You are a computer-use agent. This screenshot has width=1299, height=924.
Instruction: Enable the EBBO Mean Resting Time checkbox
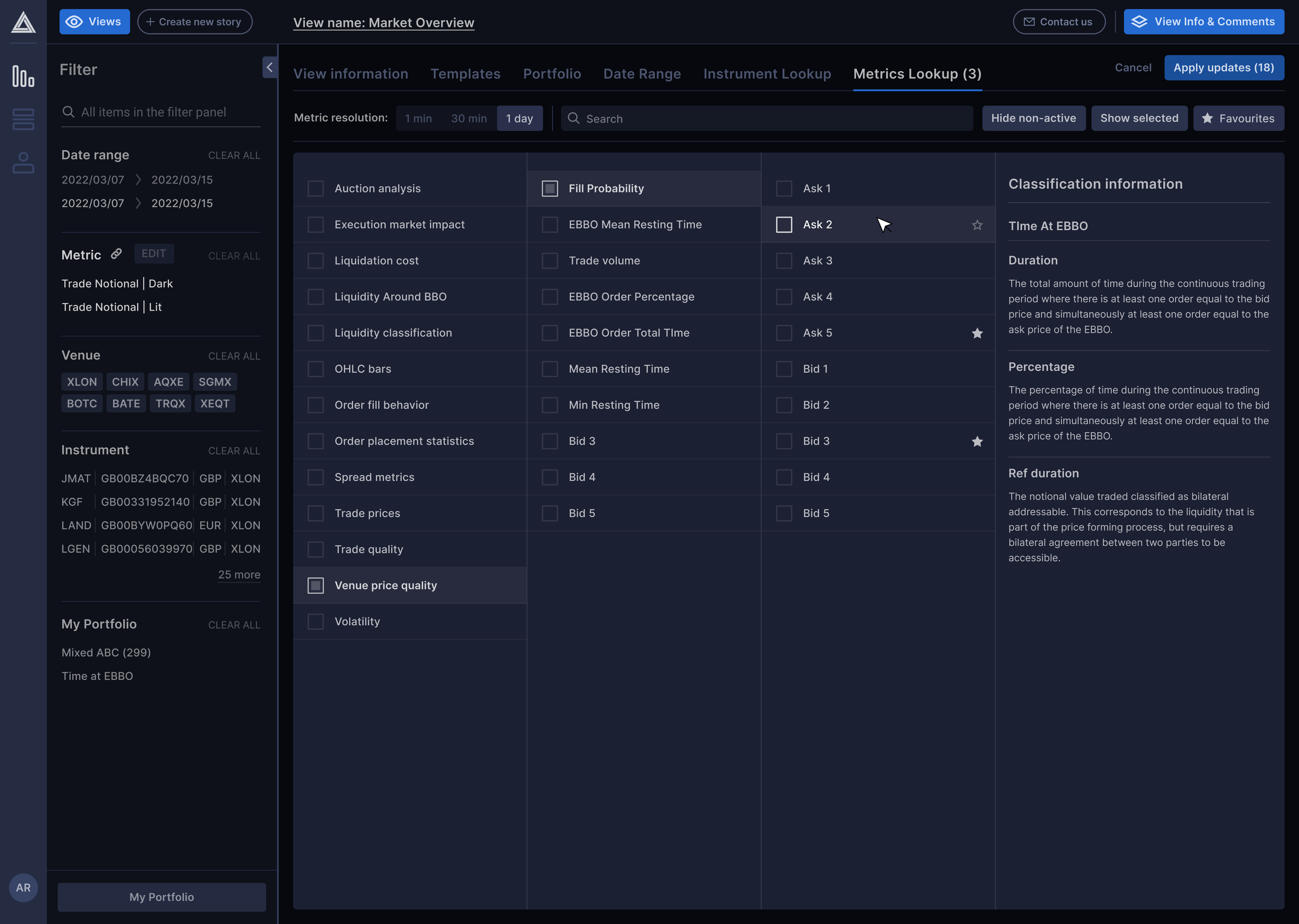click(549, 225)
